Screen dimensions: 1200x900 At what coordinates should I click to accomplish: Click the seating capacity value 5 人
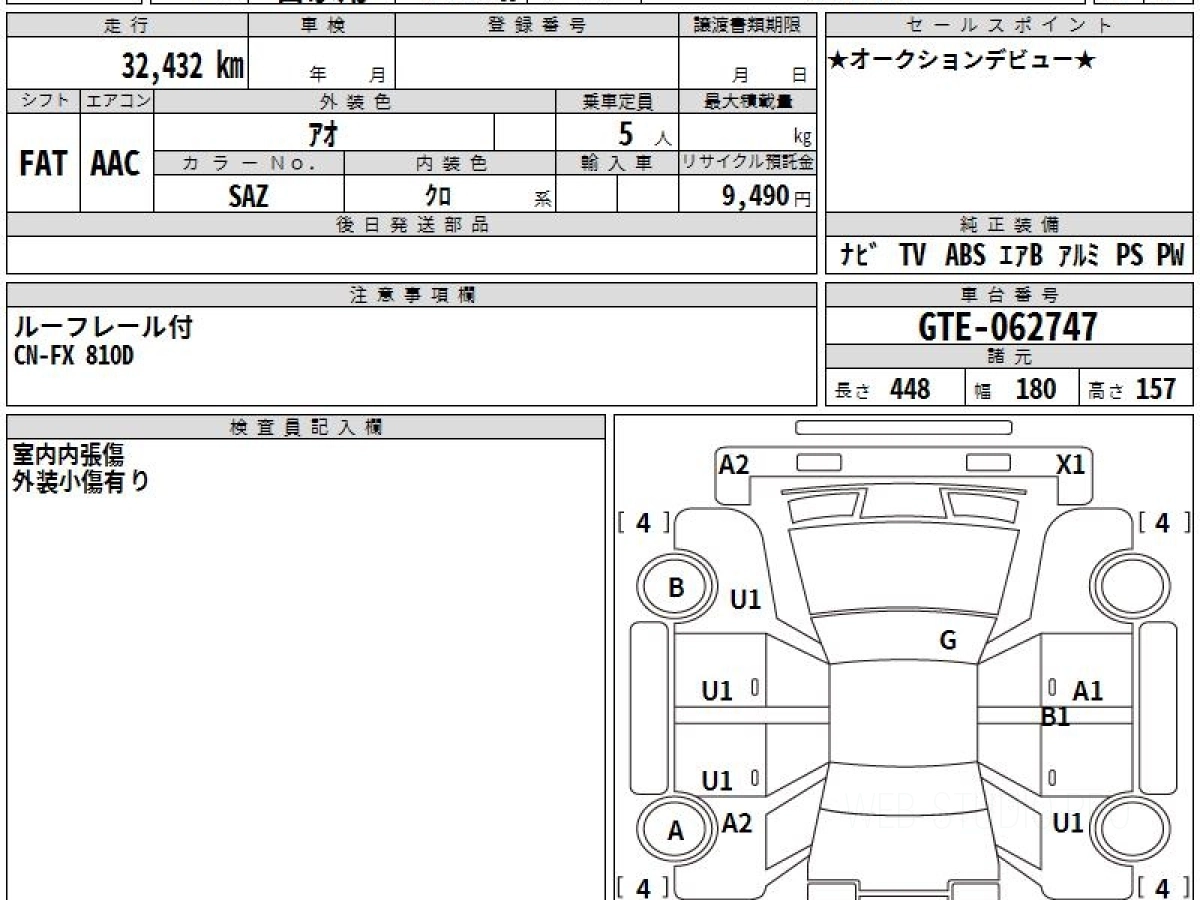(x=645, y=133)
